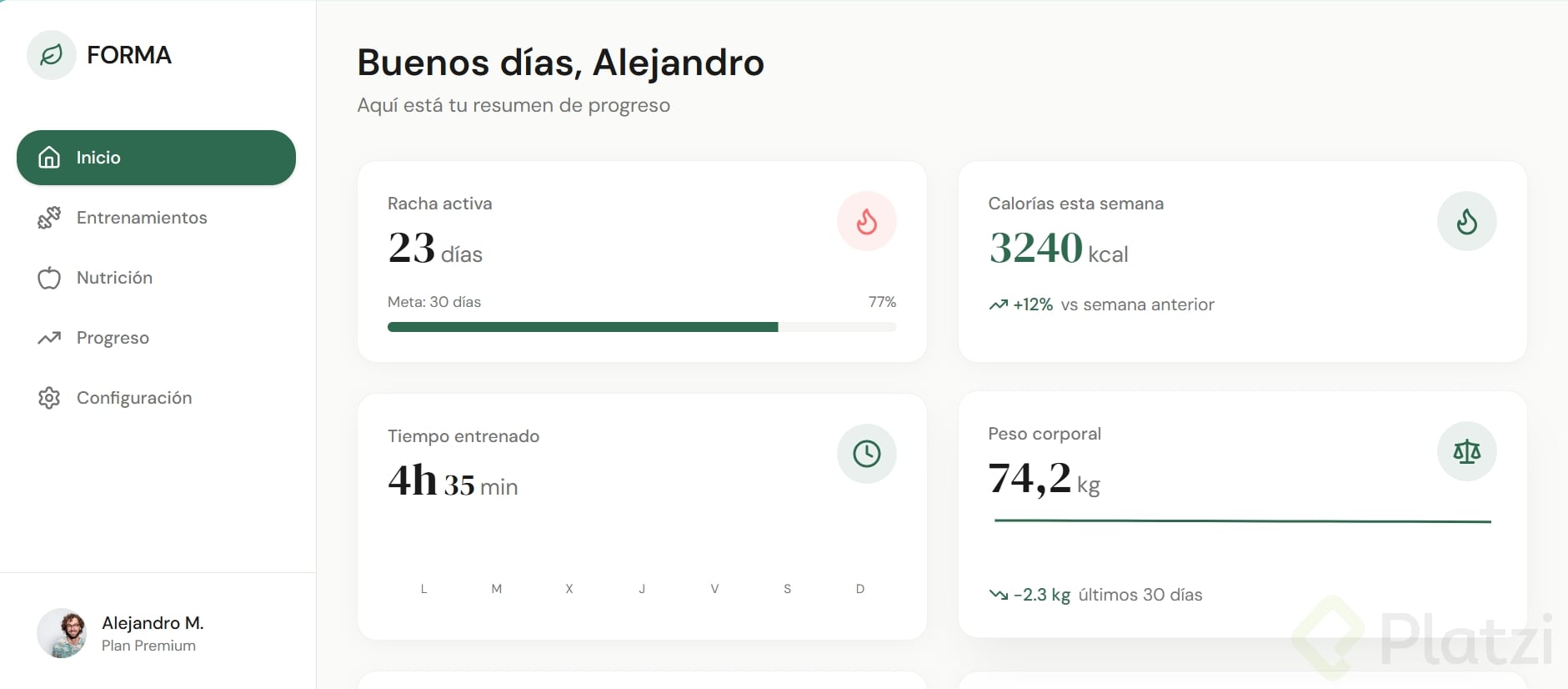
Task: Click the +12% weekly calories indicator
Action: point(1032,304)
